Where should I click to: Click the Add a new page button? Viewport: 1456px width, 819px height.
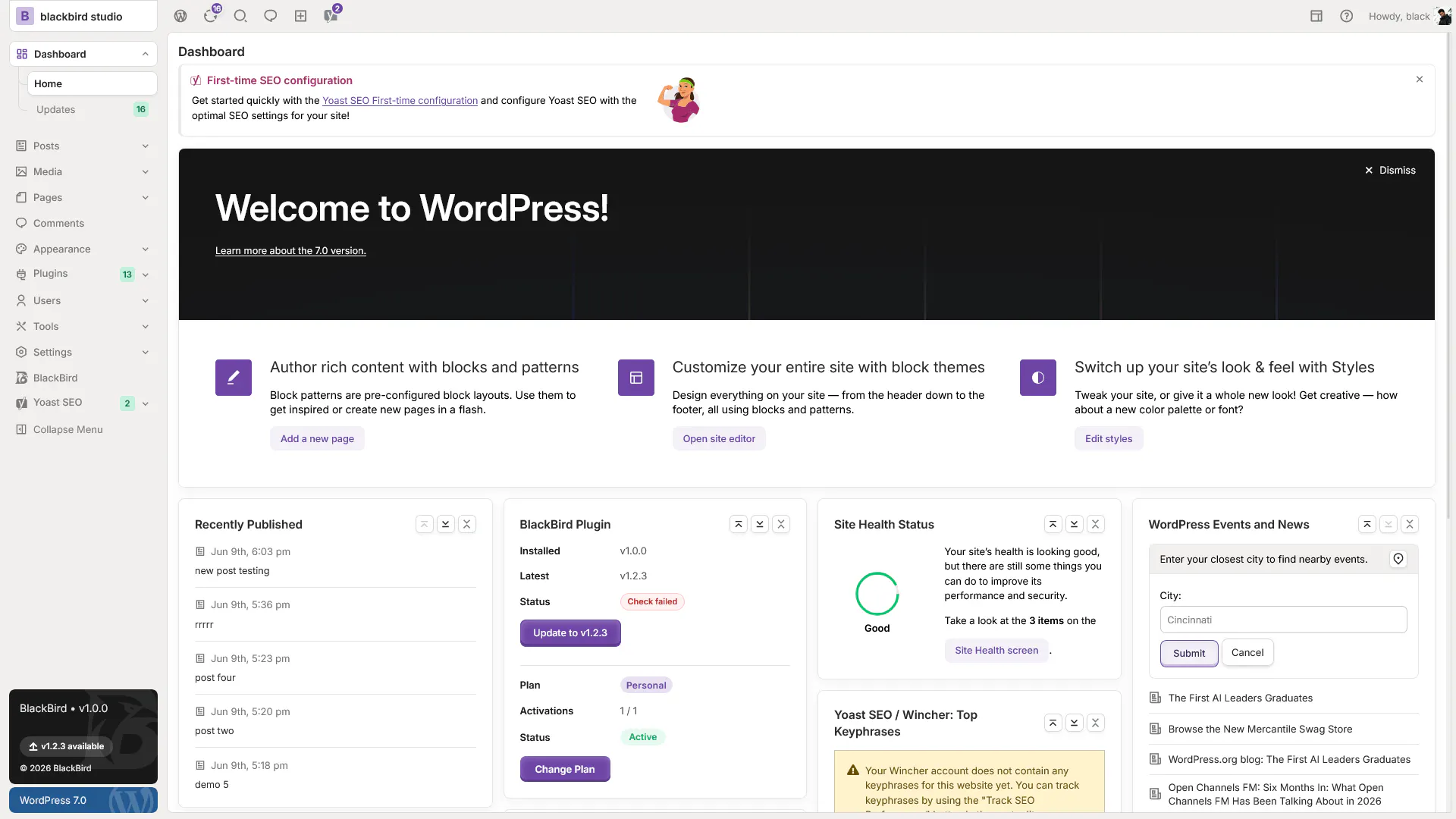coord(317,439)
